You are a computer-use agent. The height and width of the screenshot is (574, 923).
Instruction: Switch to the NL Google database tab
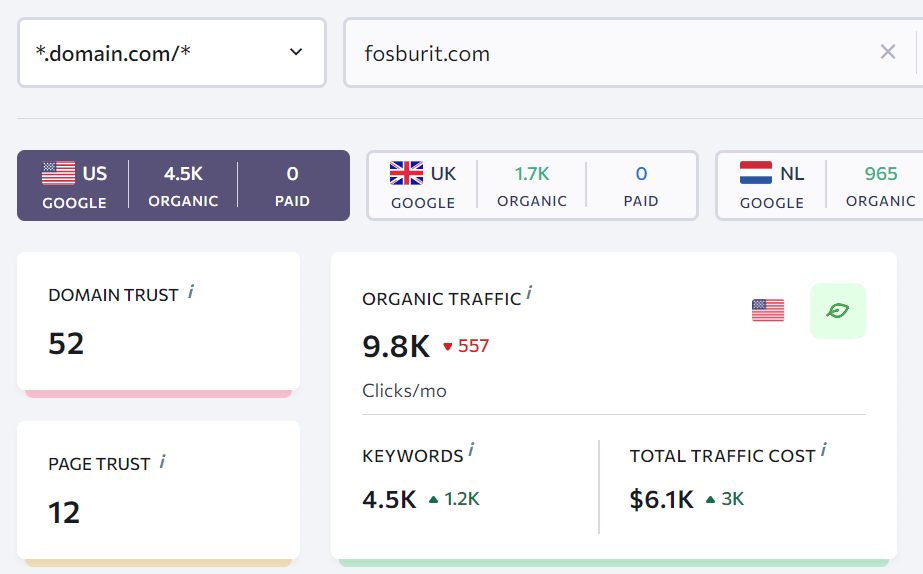pos(819,185)
